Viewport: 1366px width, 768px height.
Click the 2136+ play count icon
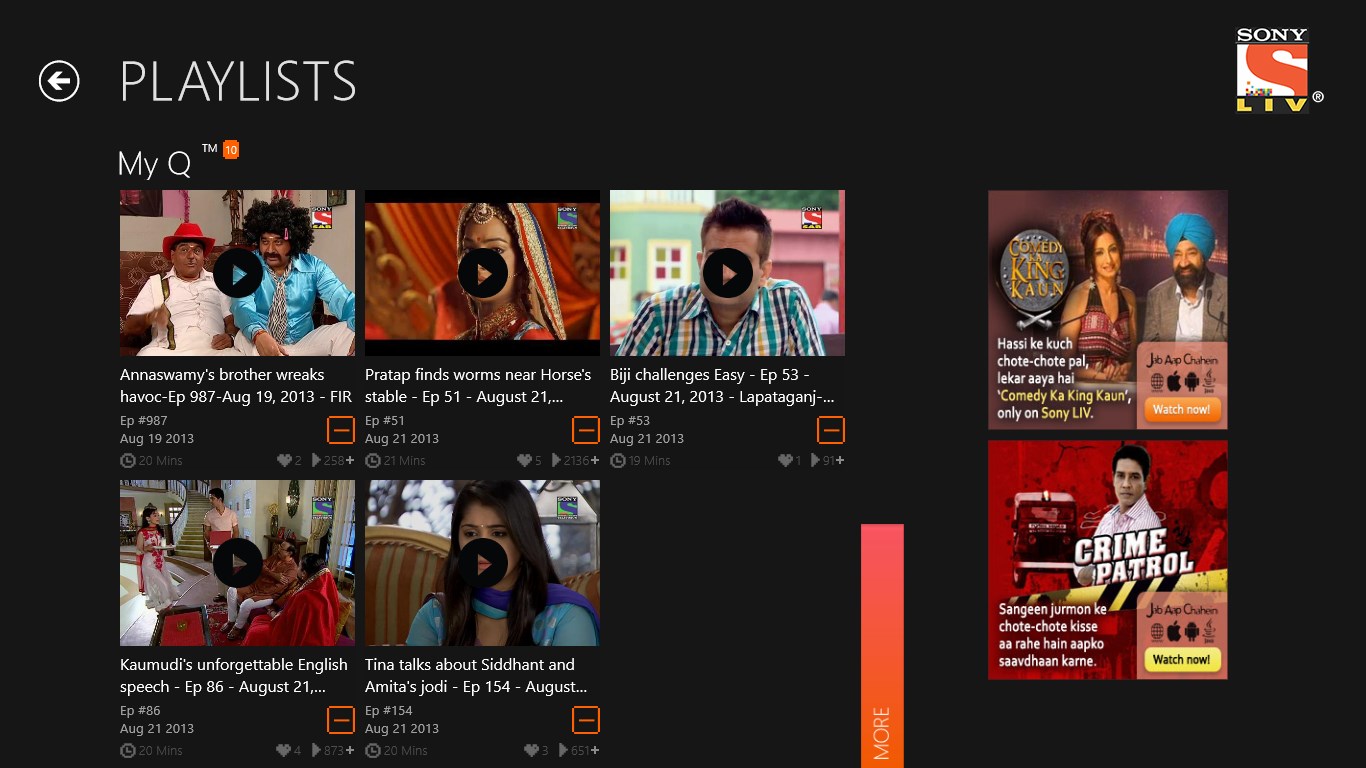tap(557, 460)
